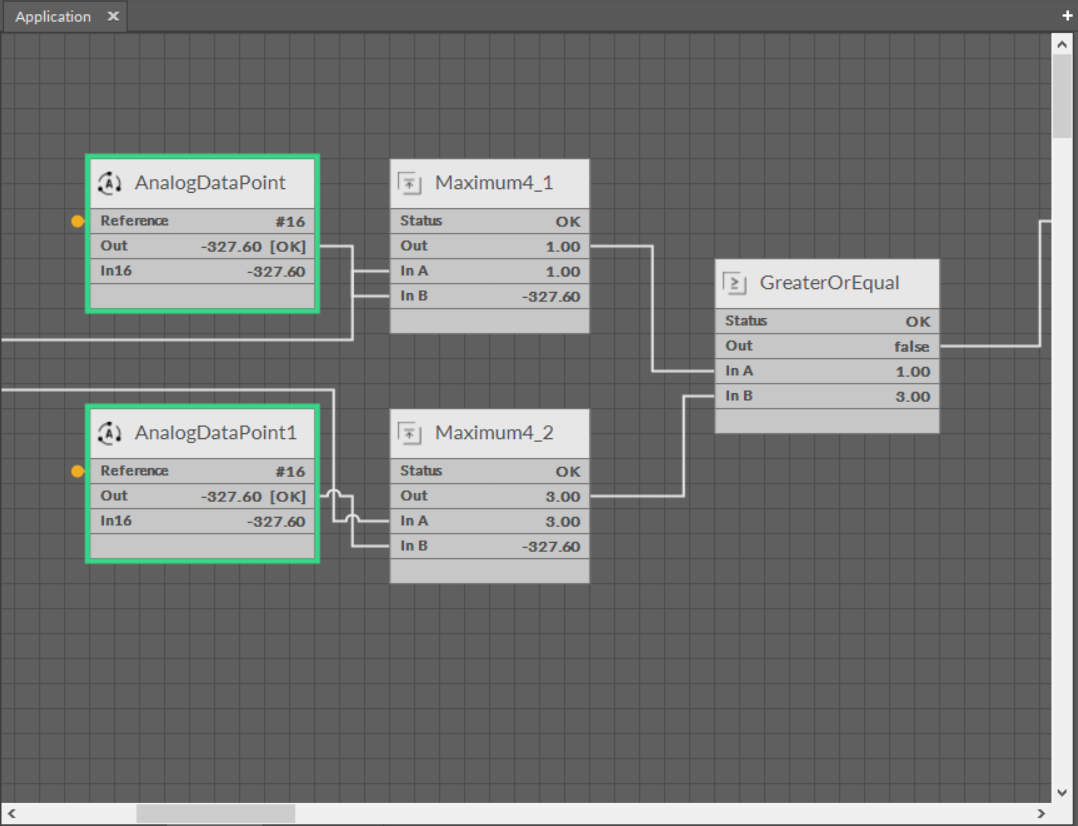Click the vertical scrollbar thumb
This screenshot has width=1078, height=826.
(1062, 95)
